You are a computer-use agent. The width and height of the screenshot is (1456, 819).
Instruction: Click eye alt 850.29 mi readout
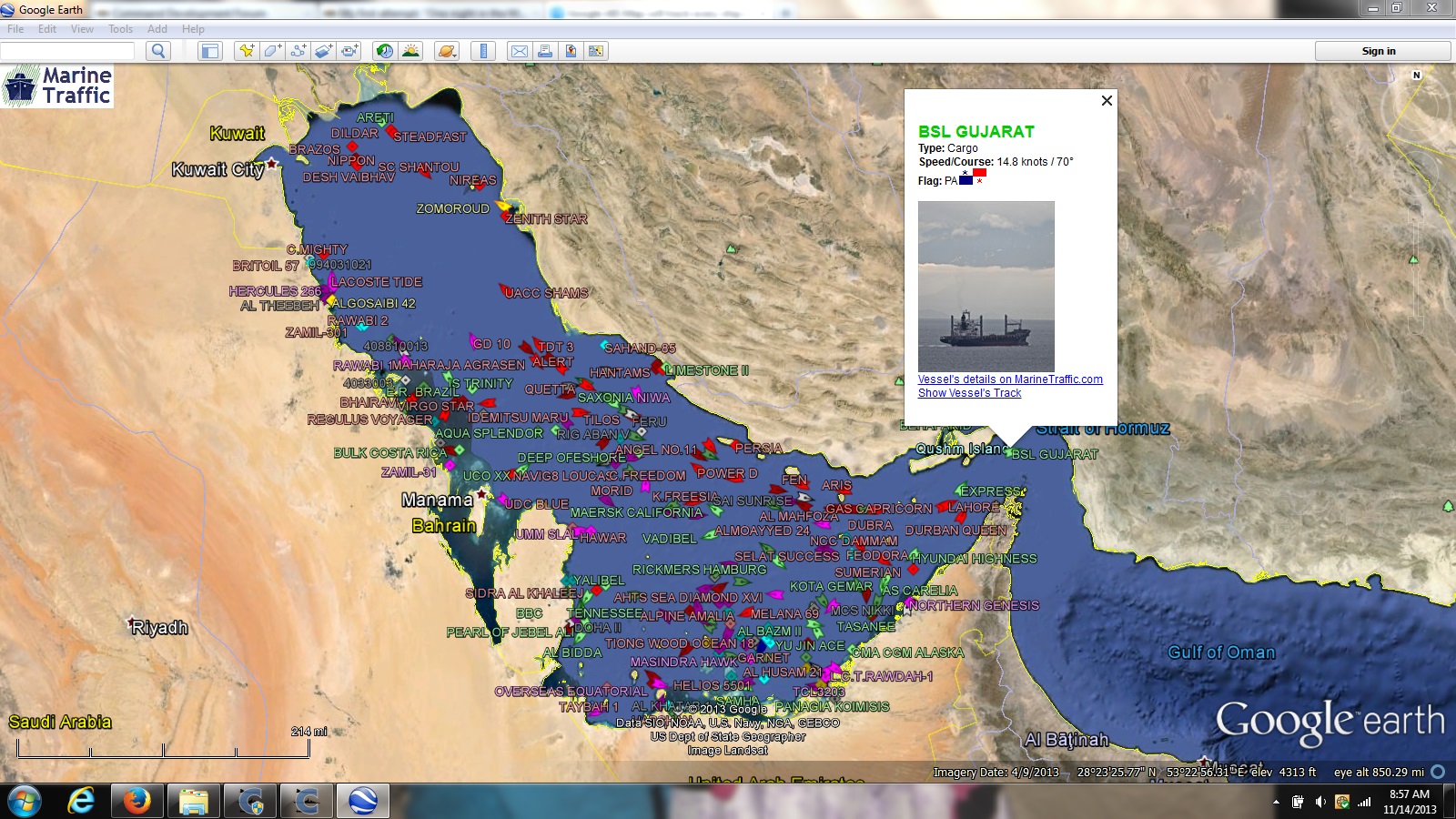(1379, 772)
